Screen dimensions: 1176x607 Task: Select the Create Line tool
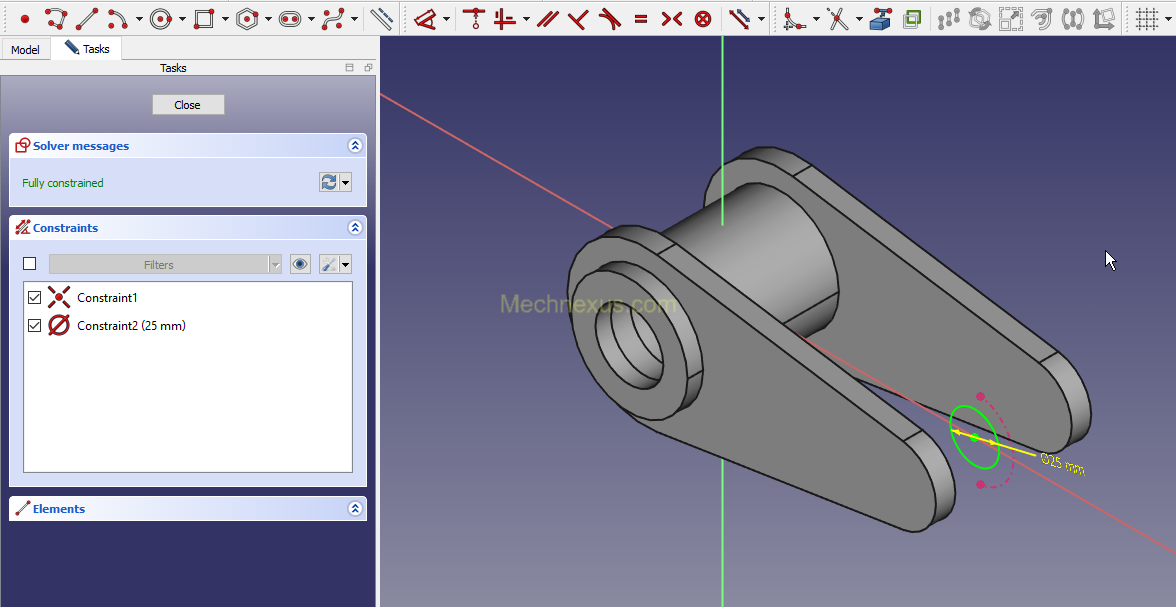tap(87, 18)
